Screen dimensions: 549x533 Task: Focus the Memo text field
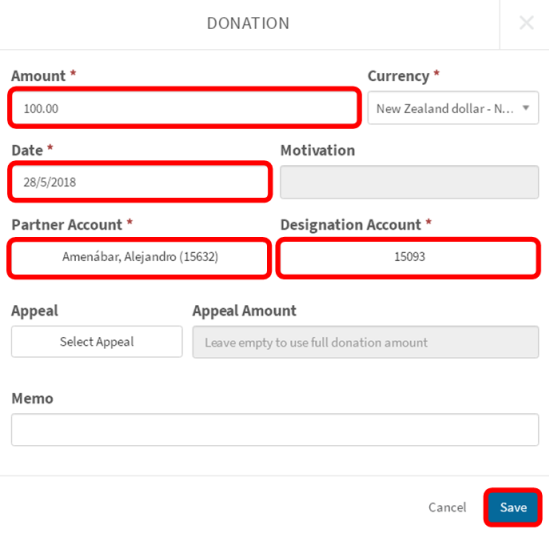click(275, 430)
